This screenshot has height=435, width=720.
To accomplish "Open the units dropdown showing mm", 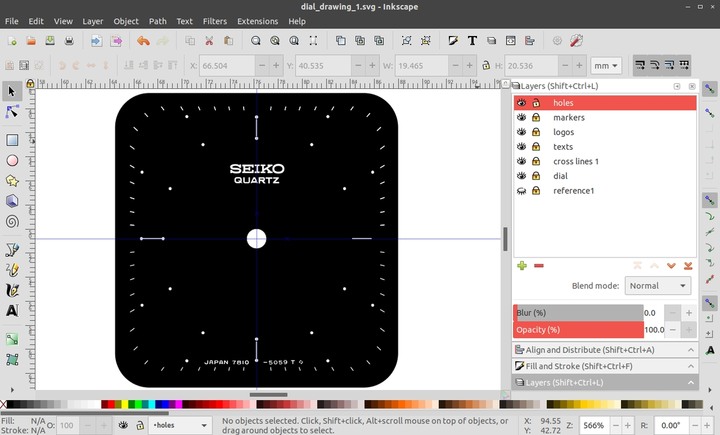I will pyautogui.click(x=606, y=66).
